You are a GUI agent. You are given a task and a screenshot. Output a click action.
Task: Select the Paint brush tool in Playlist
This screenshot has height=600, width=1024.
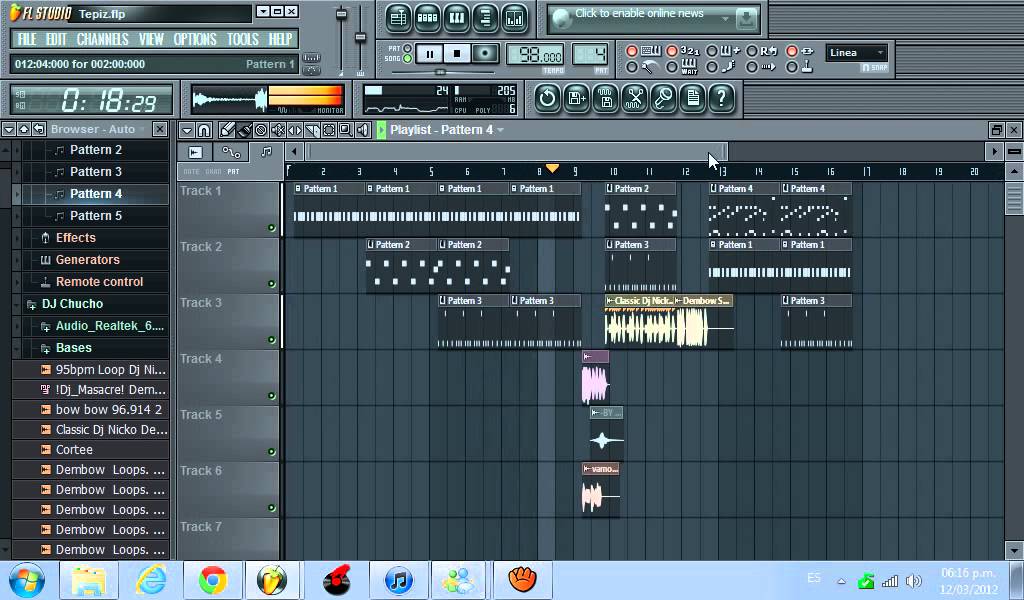click(x=244, y=130)
